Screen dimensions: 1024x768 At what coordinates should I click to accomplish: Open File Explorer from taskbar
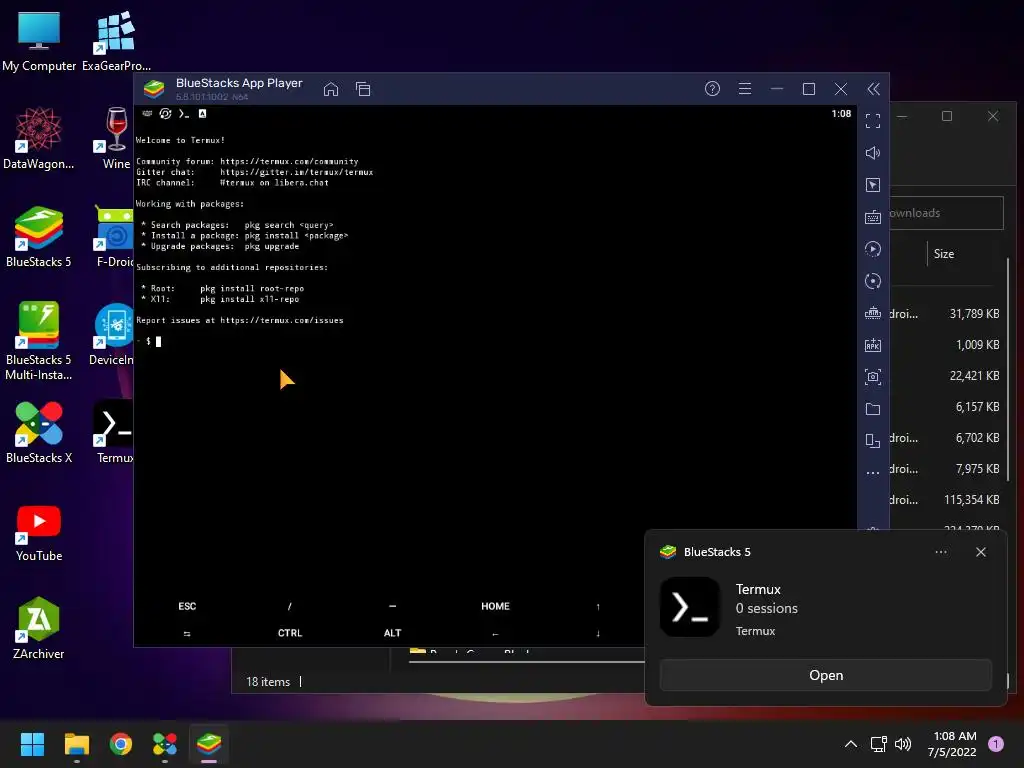point(76,744)
